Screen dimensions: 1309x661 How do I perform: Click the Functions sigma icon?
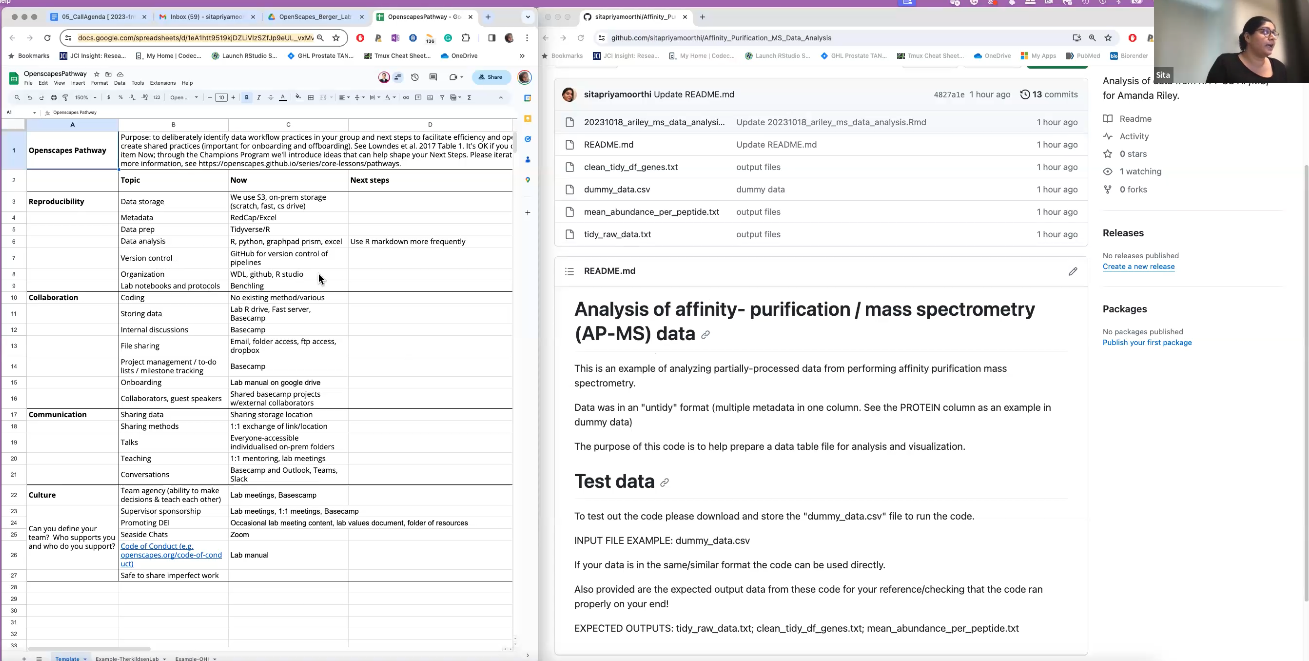(x=469, y=98)
